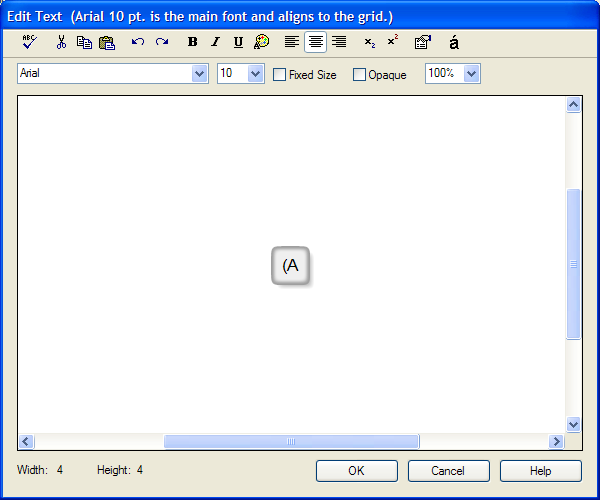The height and width of the screenshot is (500, 600).
Task: Toggle underline formatting
Action: [238, 42]
